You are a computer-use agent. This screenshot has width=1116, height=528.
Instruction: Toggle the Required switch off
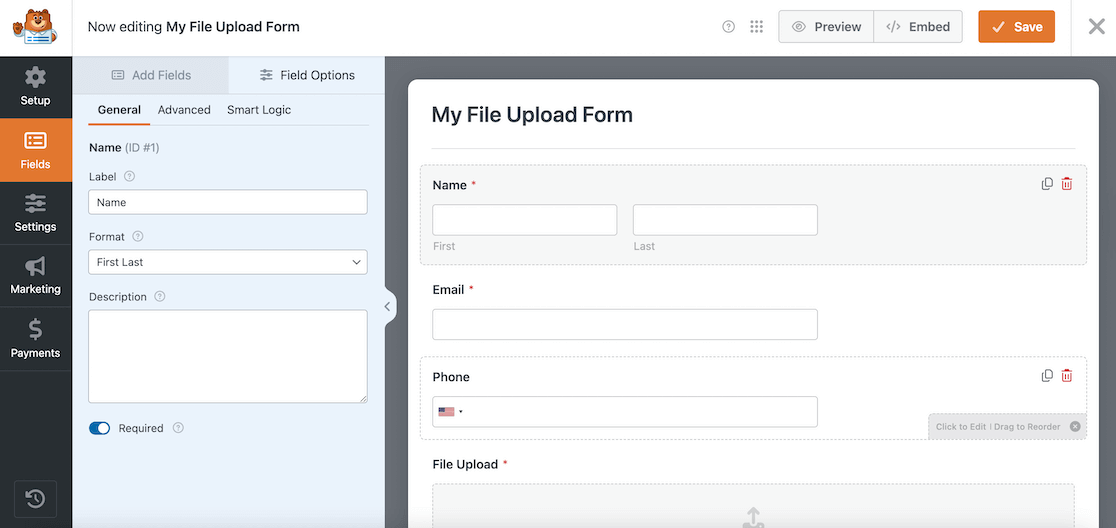[x=100, y=428]
